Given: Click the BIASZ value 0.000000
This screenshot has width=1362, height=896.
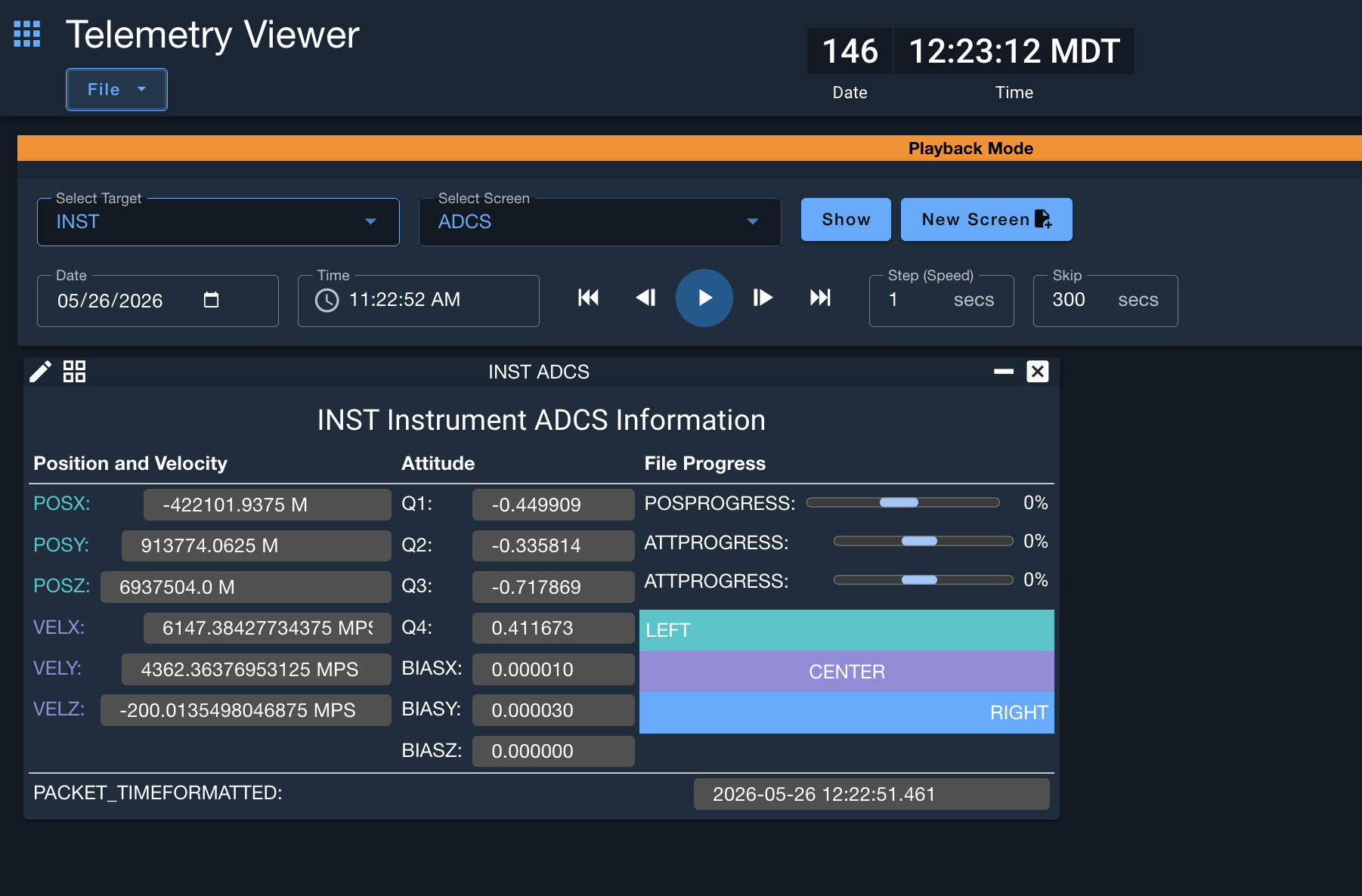Looking at the screenshot, I should pos(553,751).
